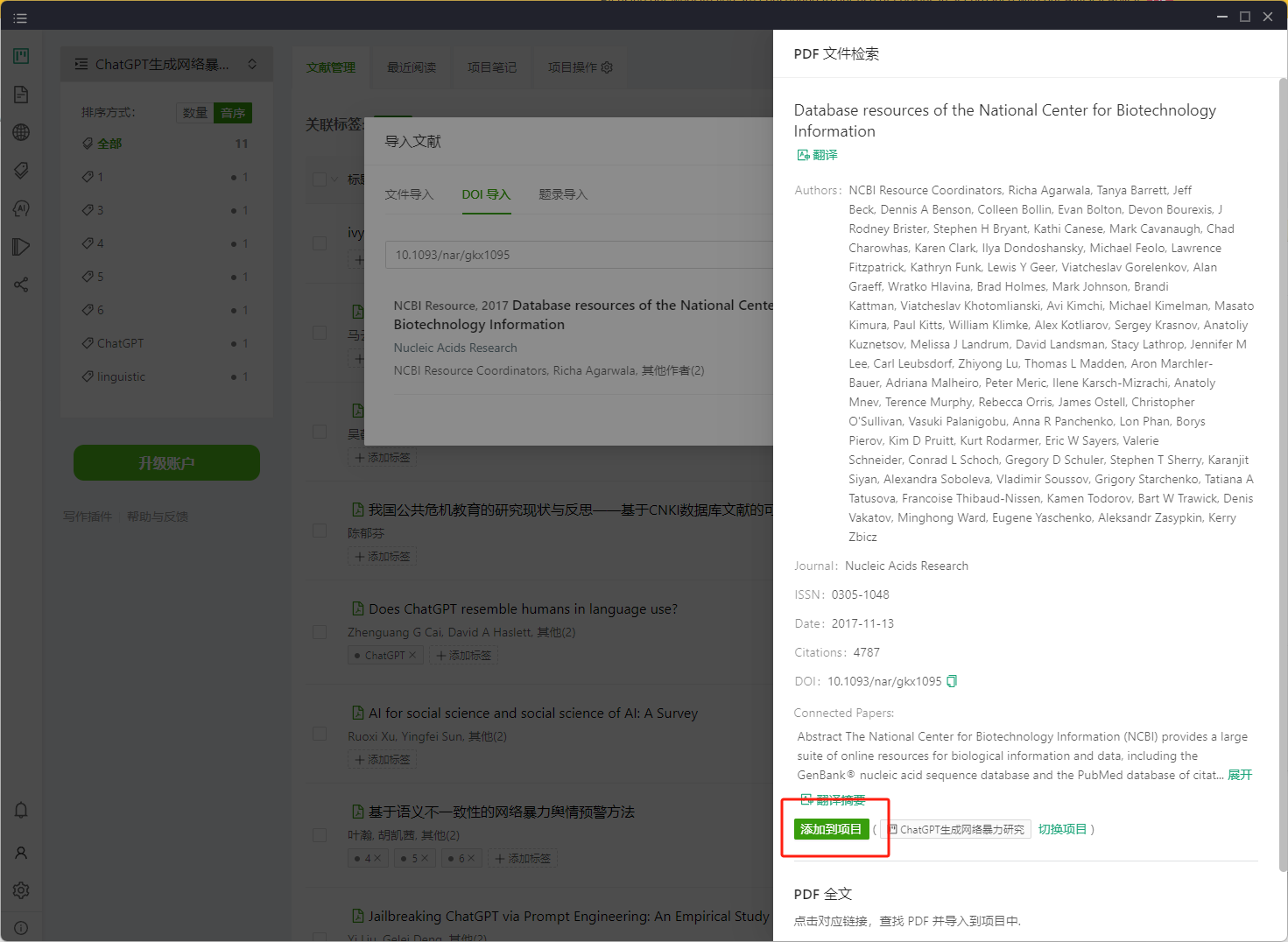Click the 切换项目 link
This screenshot has width=1288, height=942.
pyautogui.click(x=1062, y=829)
